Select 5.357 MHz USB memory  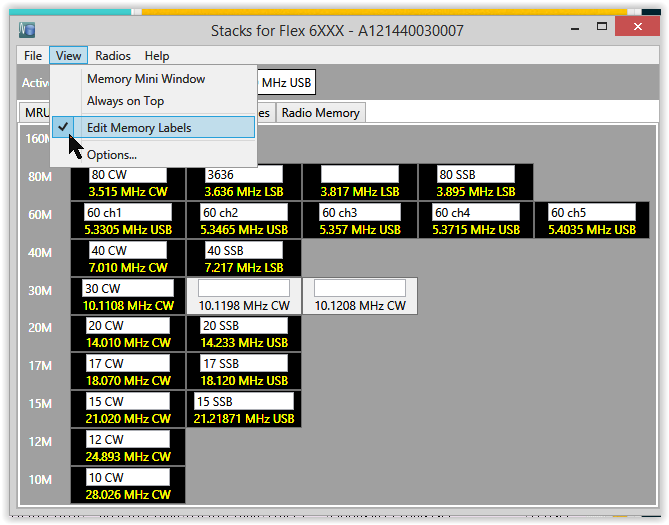tap(360, 230)
